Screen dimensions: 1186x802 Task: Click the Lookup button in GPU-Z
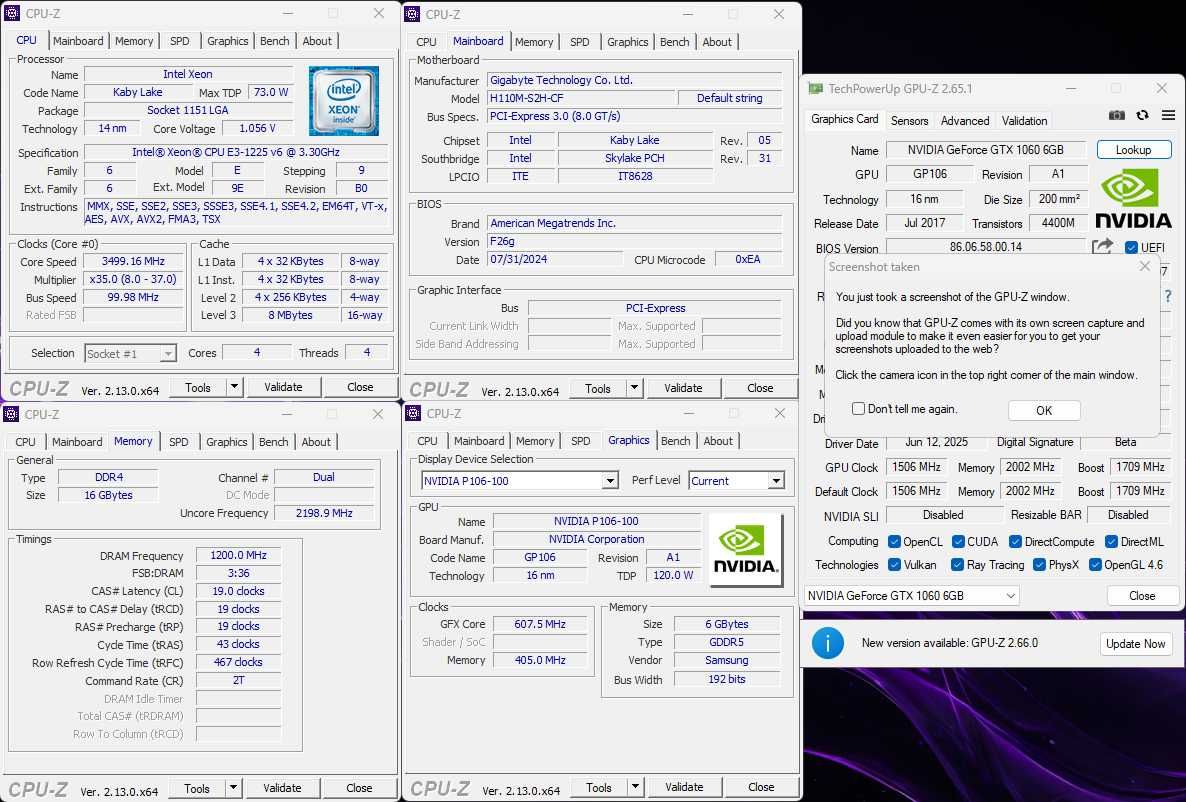[1133, 150]
